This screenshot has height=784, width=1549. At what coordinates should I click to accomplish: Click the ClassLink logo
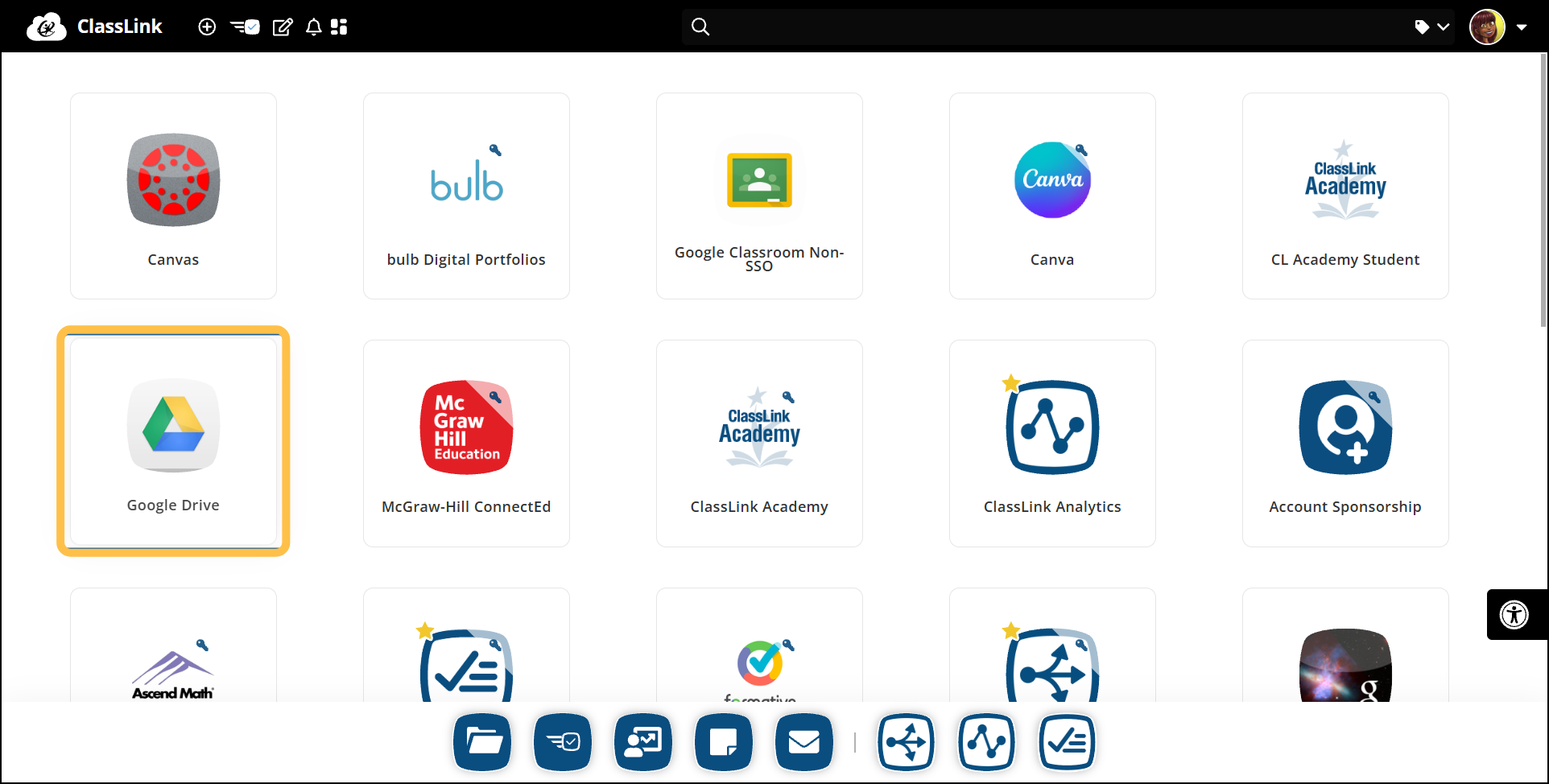click(94, 27)
